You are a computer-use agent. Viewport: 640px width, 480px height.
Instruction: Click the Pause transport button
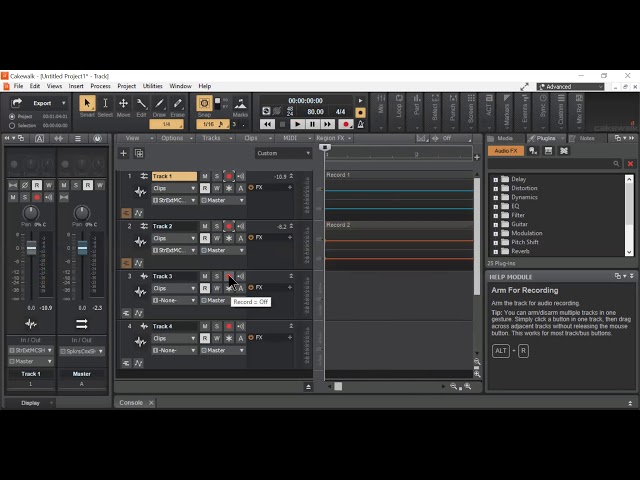coord(312,124)
